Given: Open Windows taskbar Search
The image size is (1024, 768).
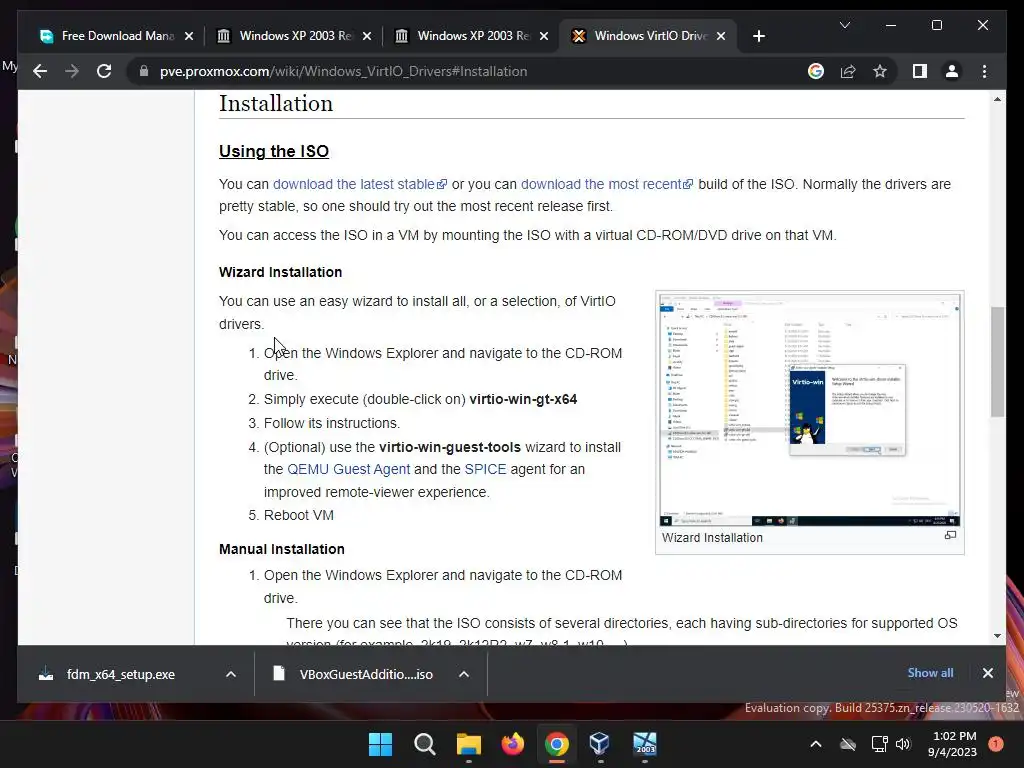Looking at the screenshot, I should (424, 744).
